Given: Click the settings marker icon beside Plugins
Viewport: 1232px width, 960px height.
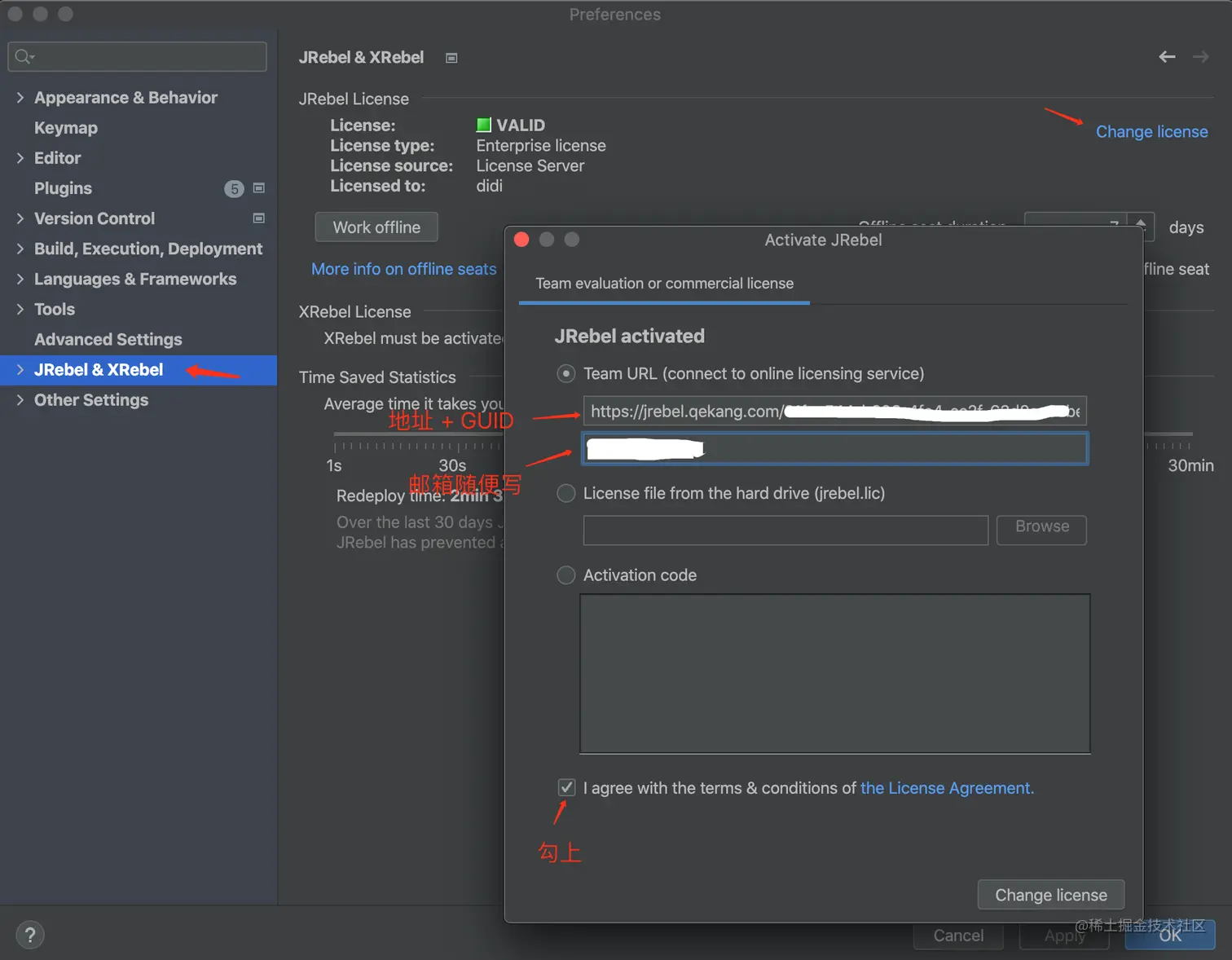Looking at the screenshot, I should click(259, 188).
